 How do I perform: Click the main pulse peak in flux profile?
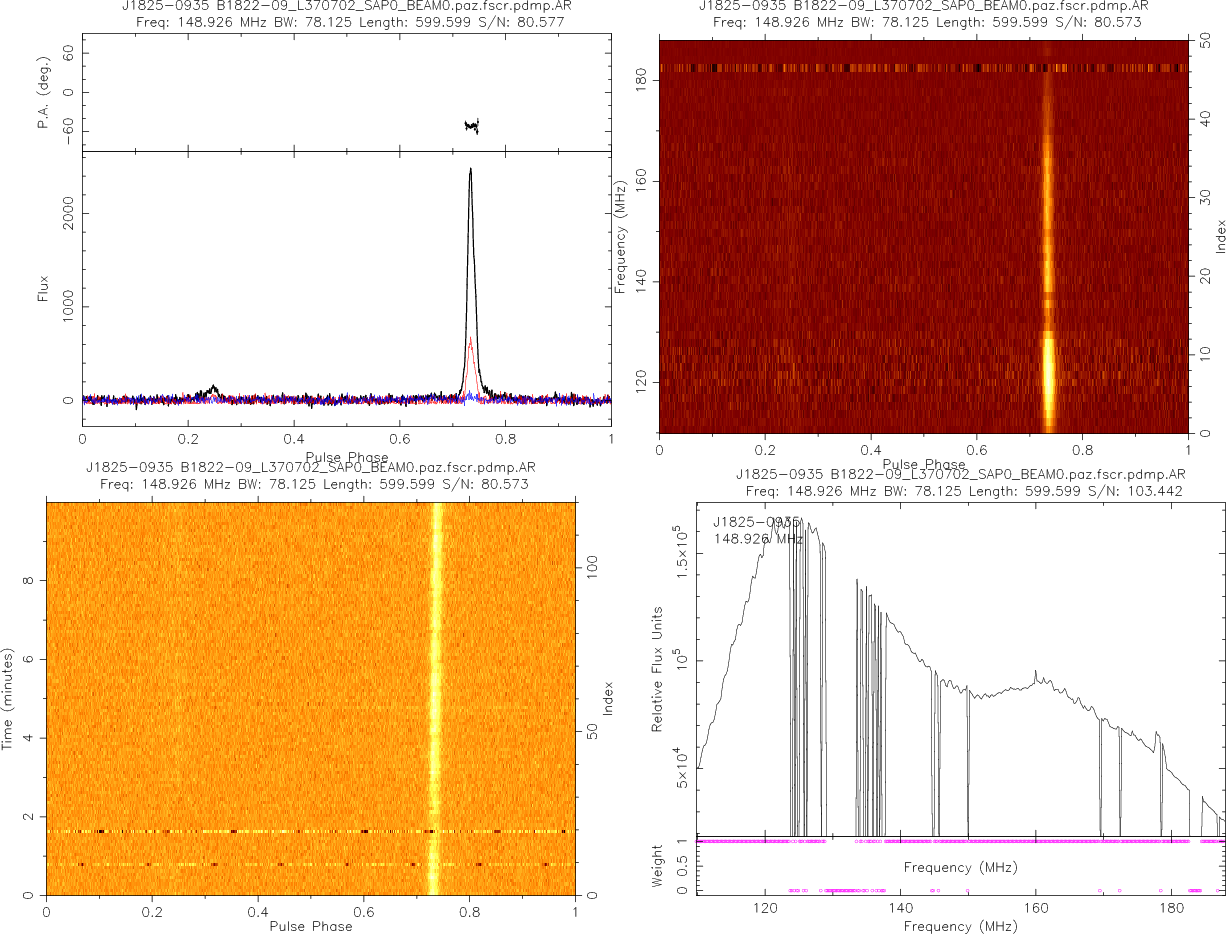click(x=470, y=172)
